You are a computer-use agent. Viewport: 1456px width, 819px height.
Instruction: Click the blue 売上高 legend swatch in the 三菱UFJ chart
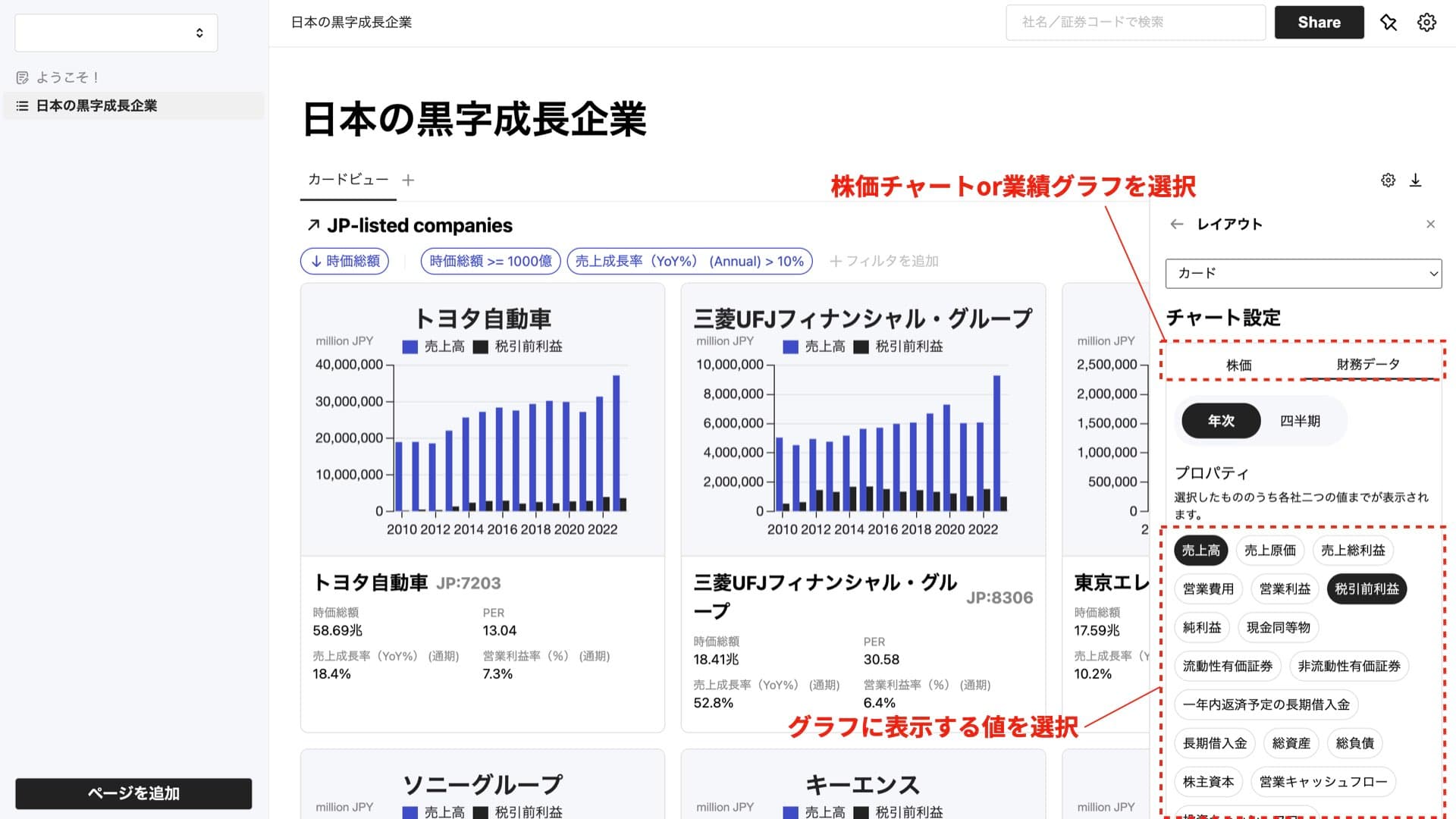(x=790, y=347)
